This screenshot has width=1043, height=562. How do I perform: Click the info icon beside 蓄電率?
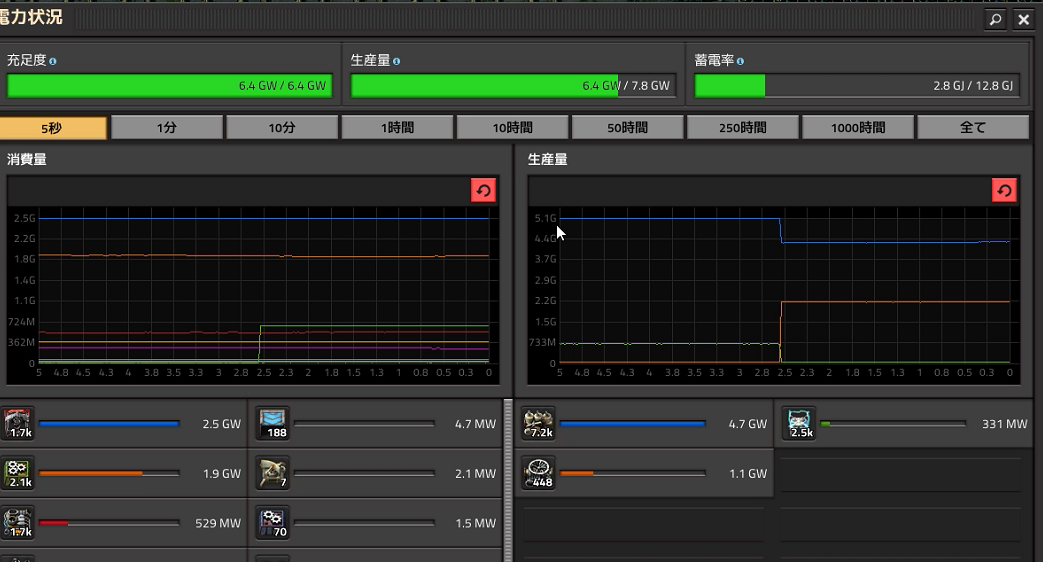740,61
